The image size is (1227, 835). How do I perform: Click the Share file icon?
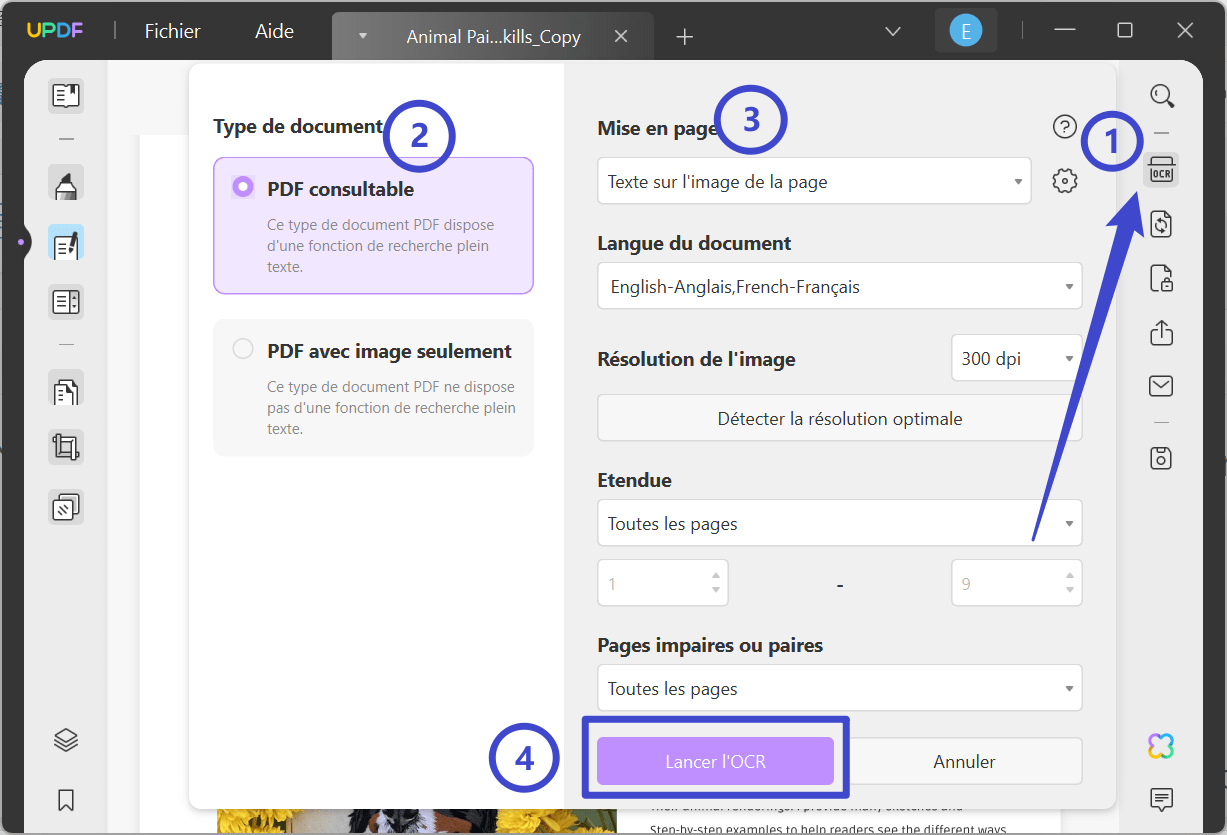click(x=1161, y=332)
